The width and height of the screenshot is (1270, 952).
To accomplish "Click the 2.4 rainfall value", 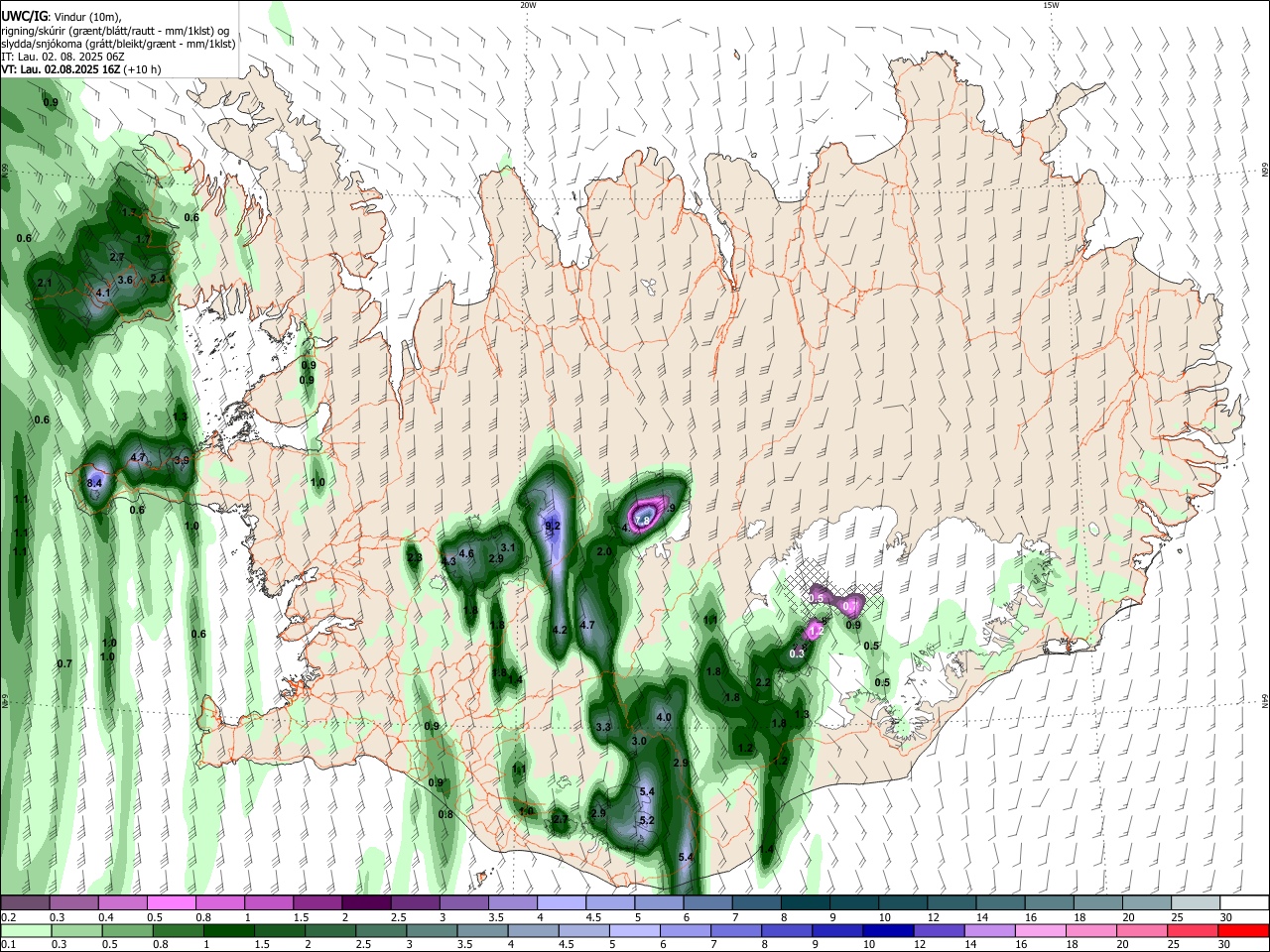I will 158,279.
